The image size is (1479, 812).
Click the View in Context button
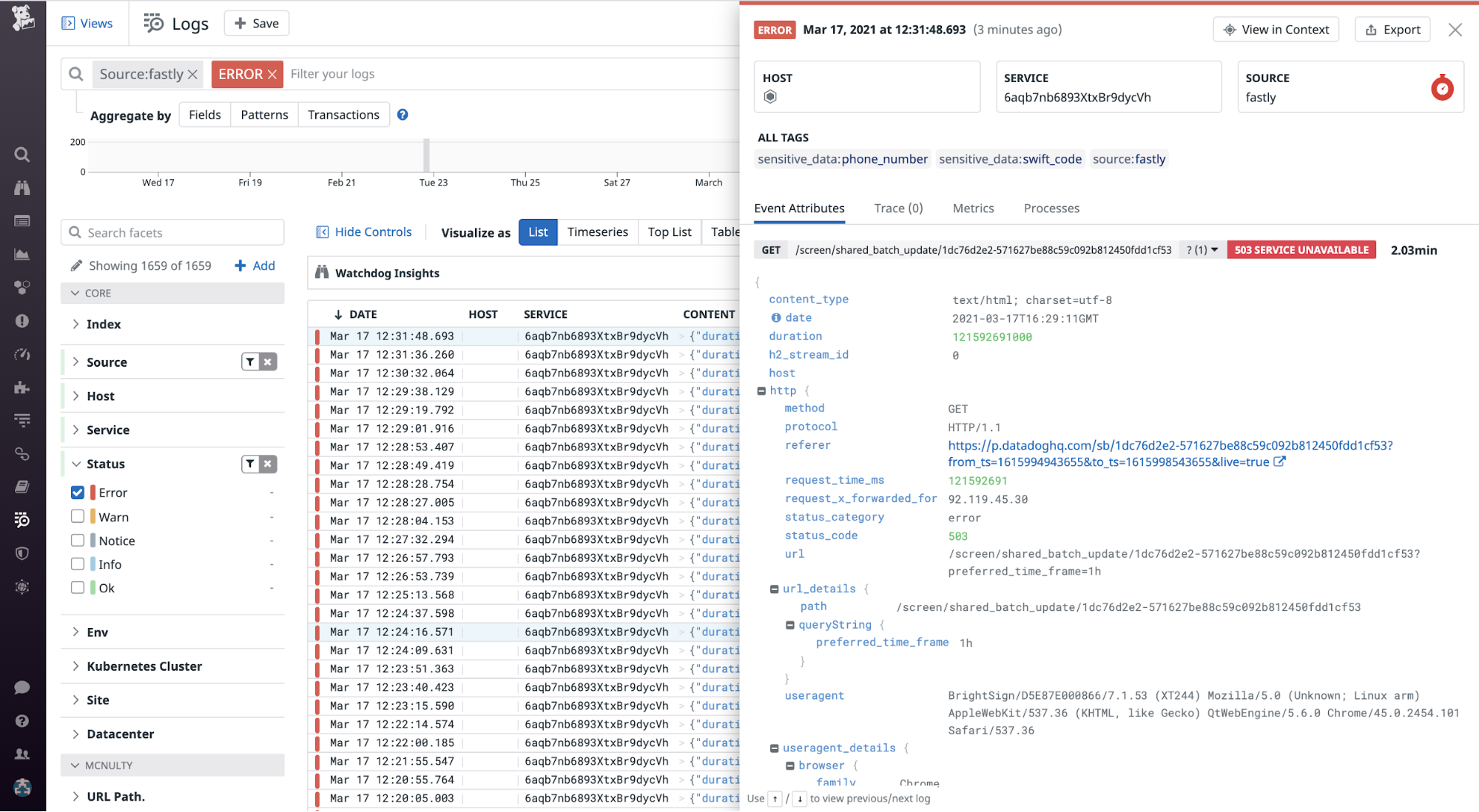click(1276, 30)
